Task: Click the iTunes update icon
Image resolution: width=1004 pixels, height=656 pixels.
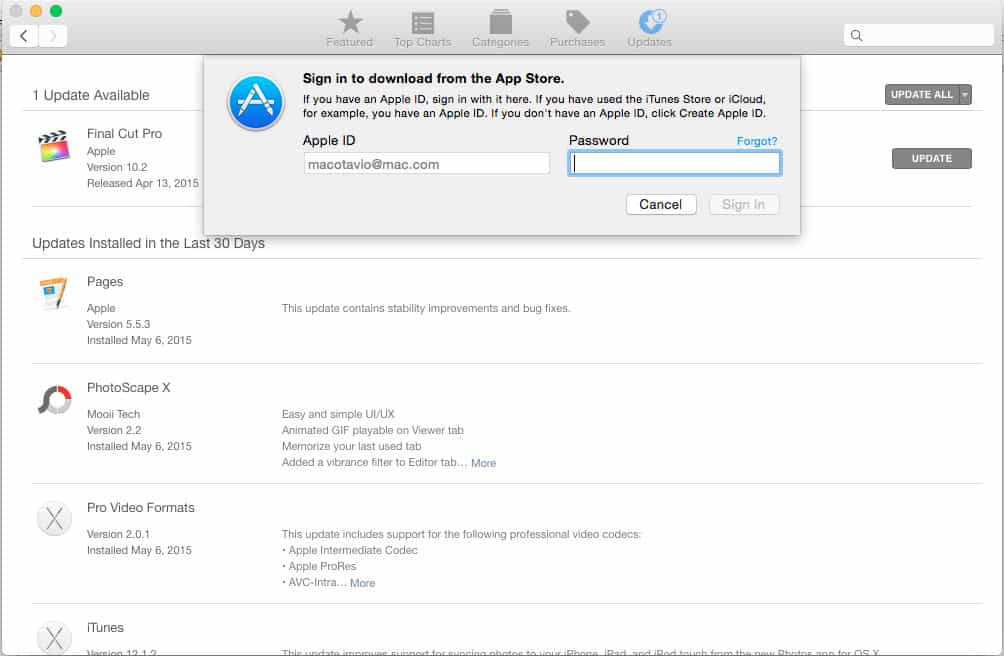Action: point(54,637)
